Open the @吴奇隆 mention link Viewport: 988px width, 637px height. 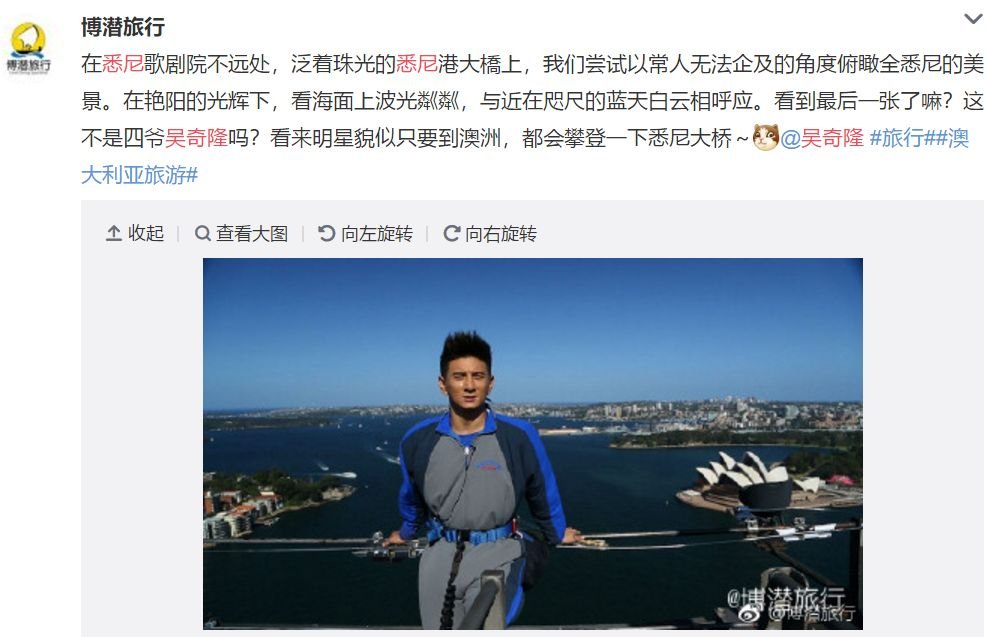(822, 138)
